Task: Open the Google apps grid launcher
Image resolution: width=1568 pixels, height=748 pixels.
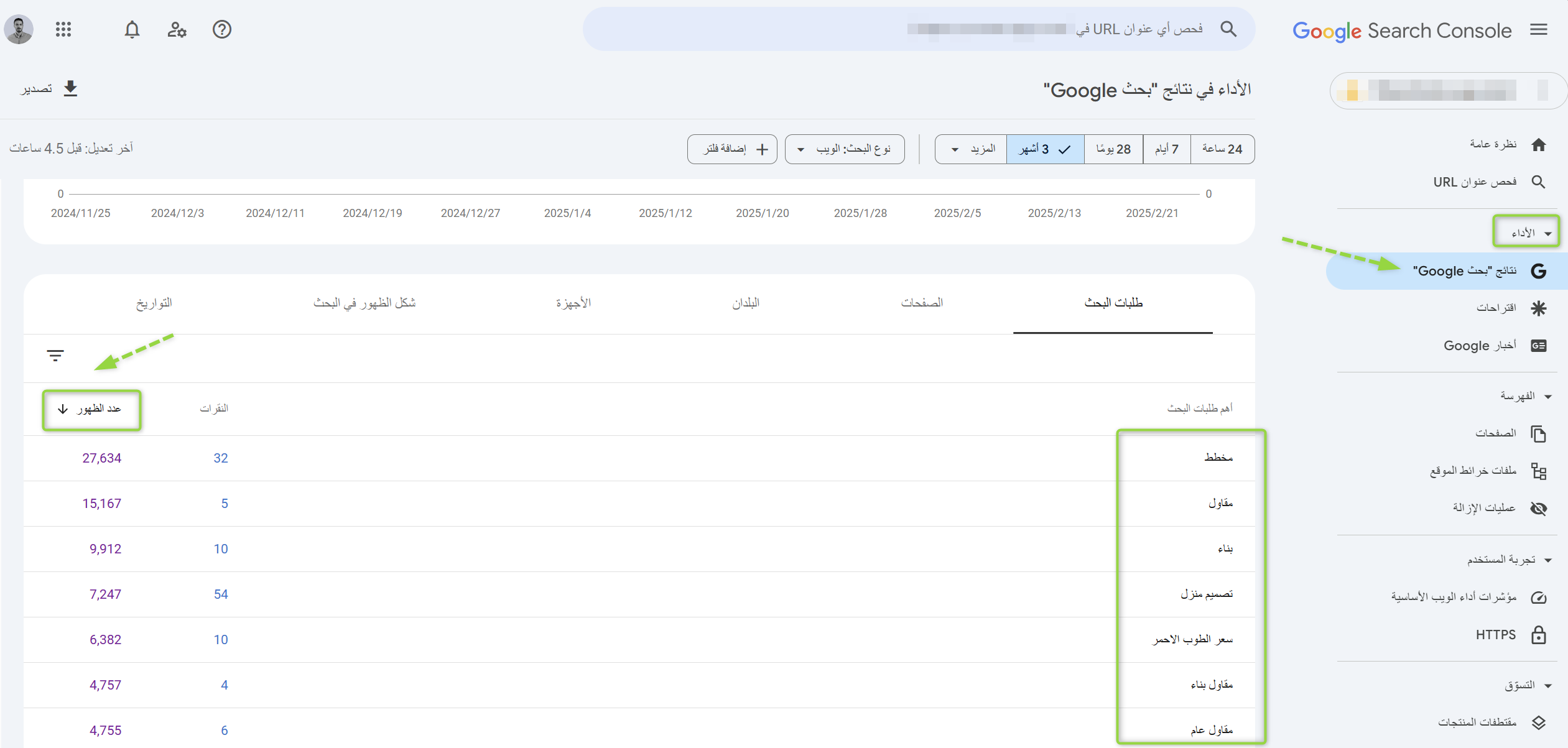Action: pyautogui.click(x=63, y=29)
